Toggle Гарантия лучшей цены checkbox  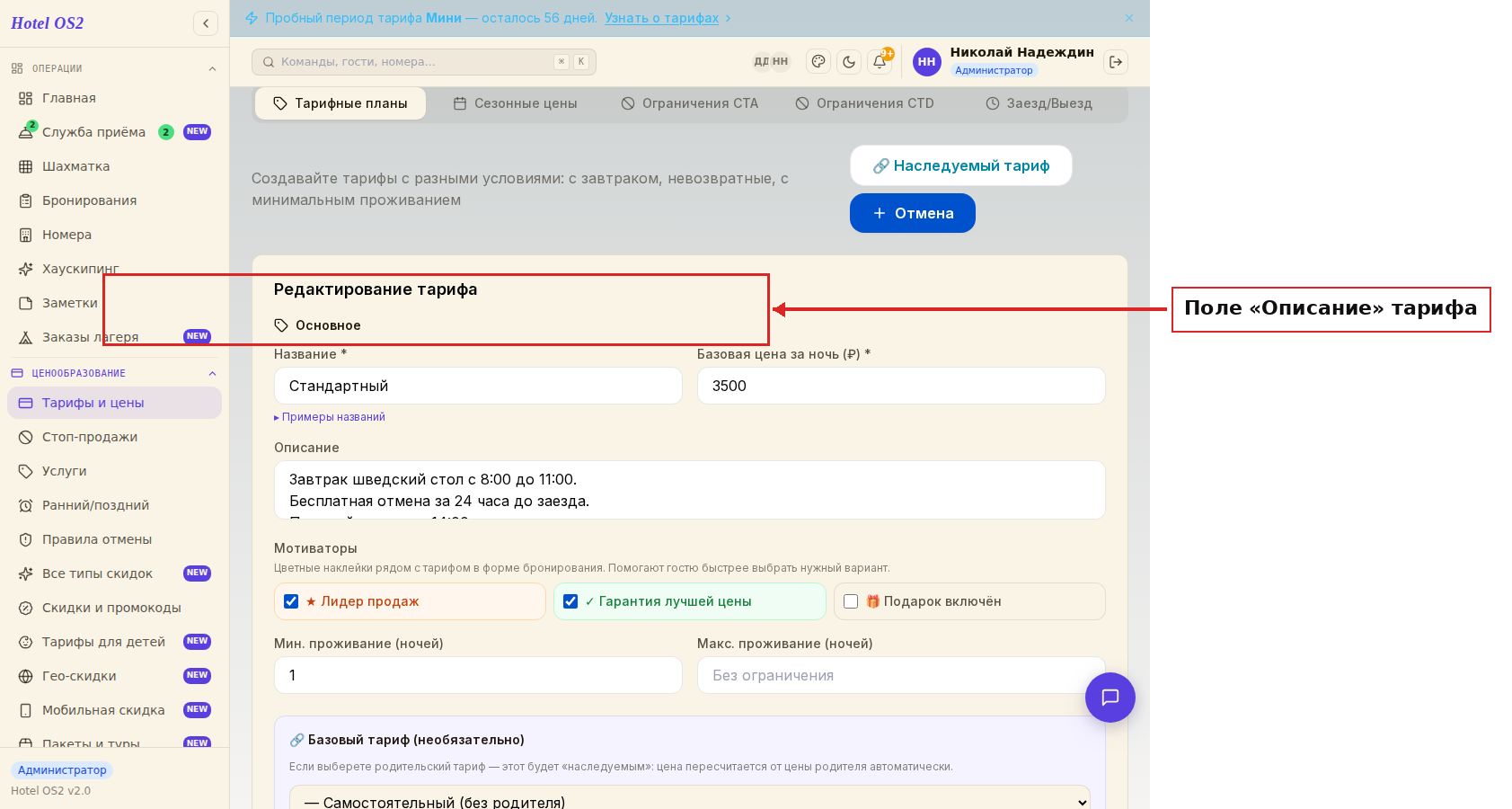click(x=570, y=601)
